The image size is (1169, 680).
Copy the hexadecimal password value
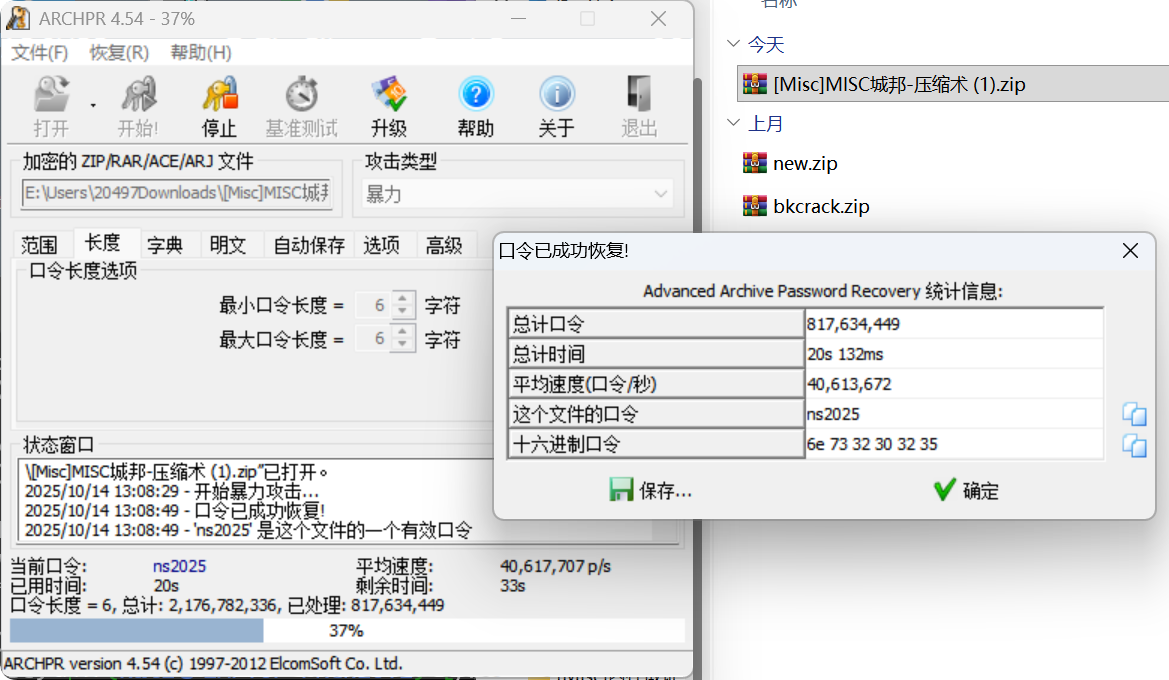pos(1134,445)
